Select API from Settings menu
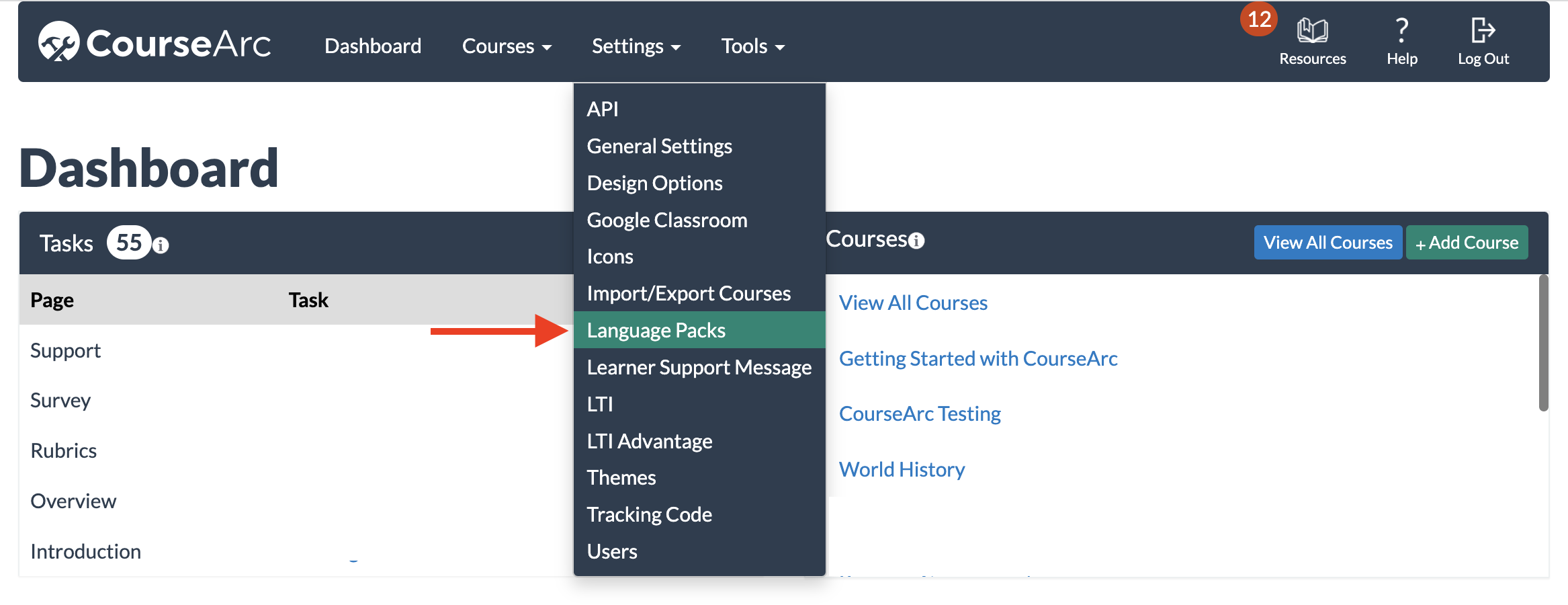The height and width of the screenshot is (605, 1568). pyautogui.click(x=699, y=109)
